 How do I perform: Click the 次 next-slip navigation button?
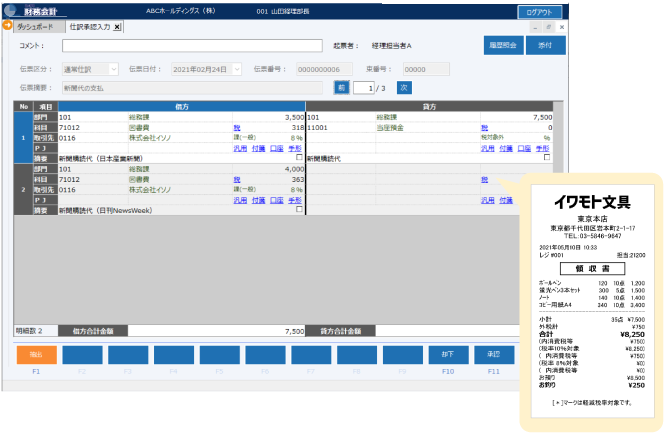(x=403, y=88)
